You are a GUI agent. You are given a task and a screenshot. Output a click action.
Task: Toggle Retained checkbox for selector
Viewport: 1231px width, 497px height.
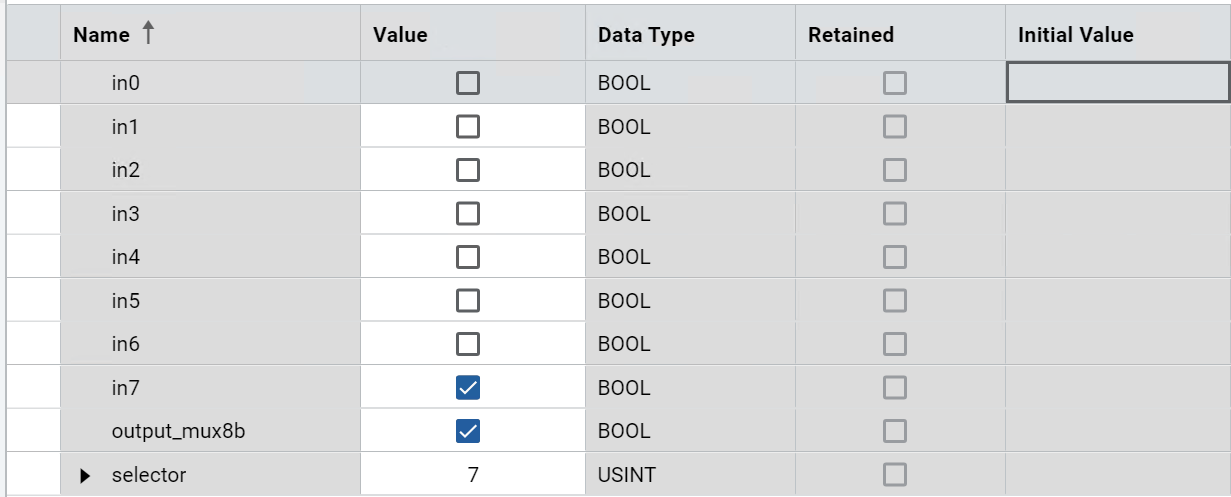click(895, 474)
